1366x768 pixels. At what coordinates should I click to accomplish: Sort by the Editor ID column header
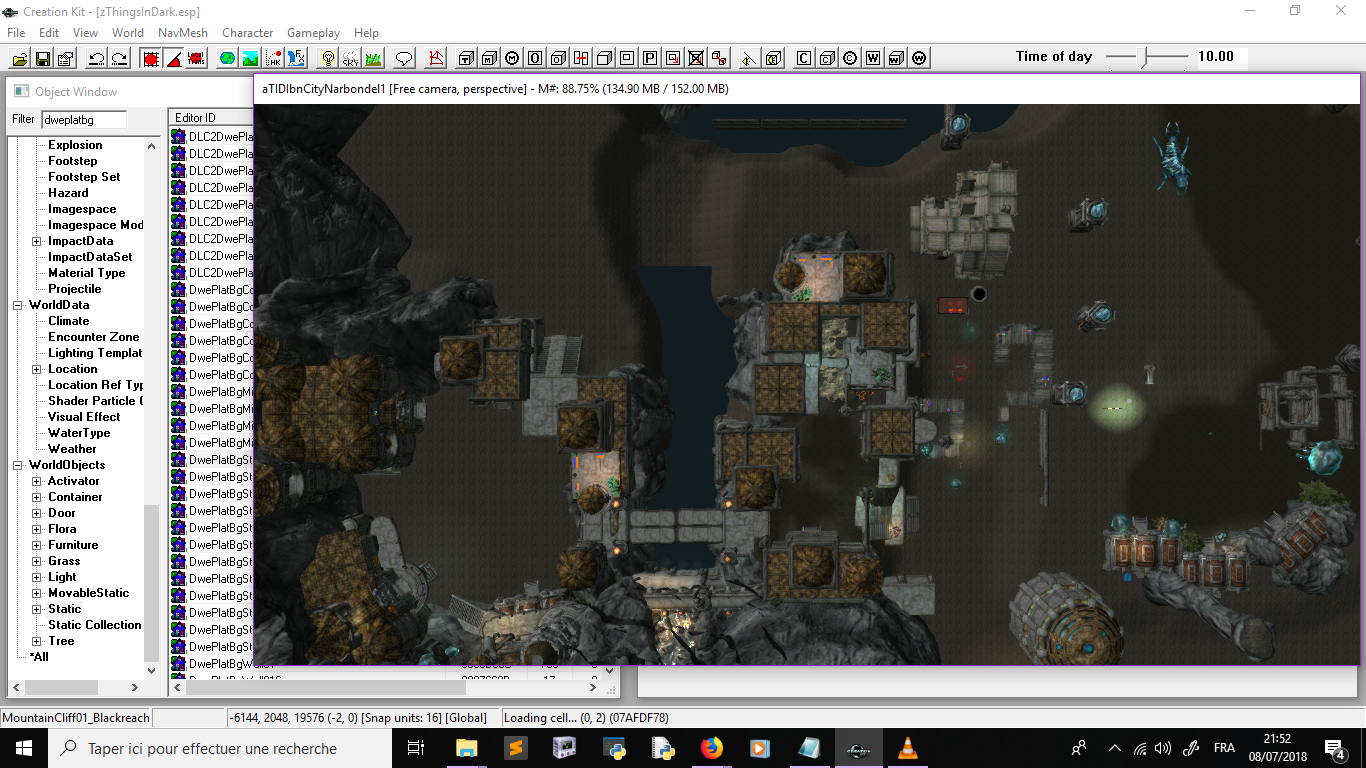[211, 118]
